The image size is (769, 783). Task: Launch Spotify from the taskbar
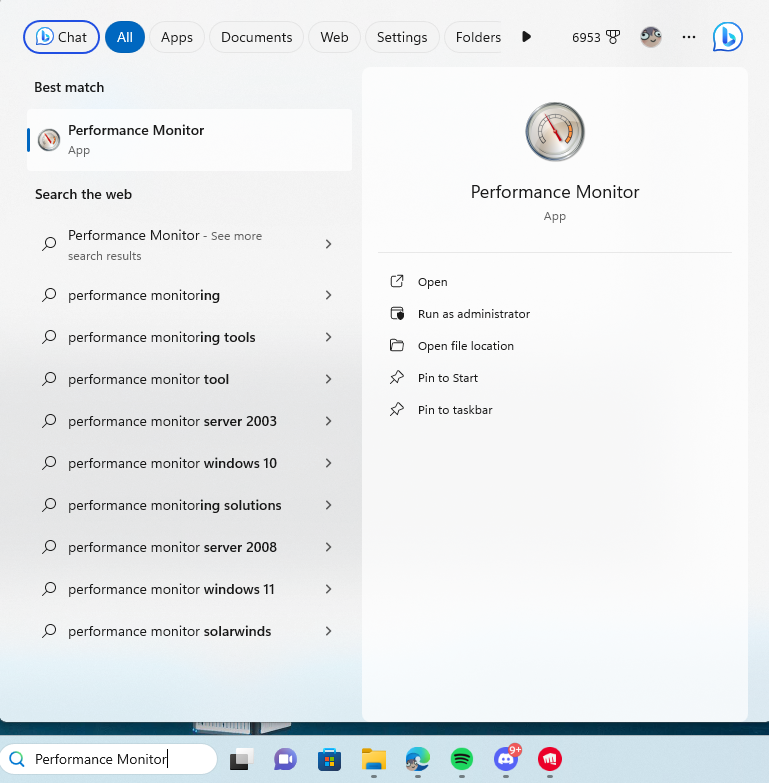click(461, 760)
